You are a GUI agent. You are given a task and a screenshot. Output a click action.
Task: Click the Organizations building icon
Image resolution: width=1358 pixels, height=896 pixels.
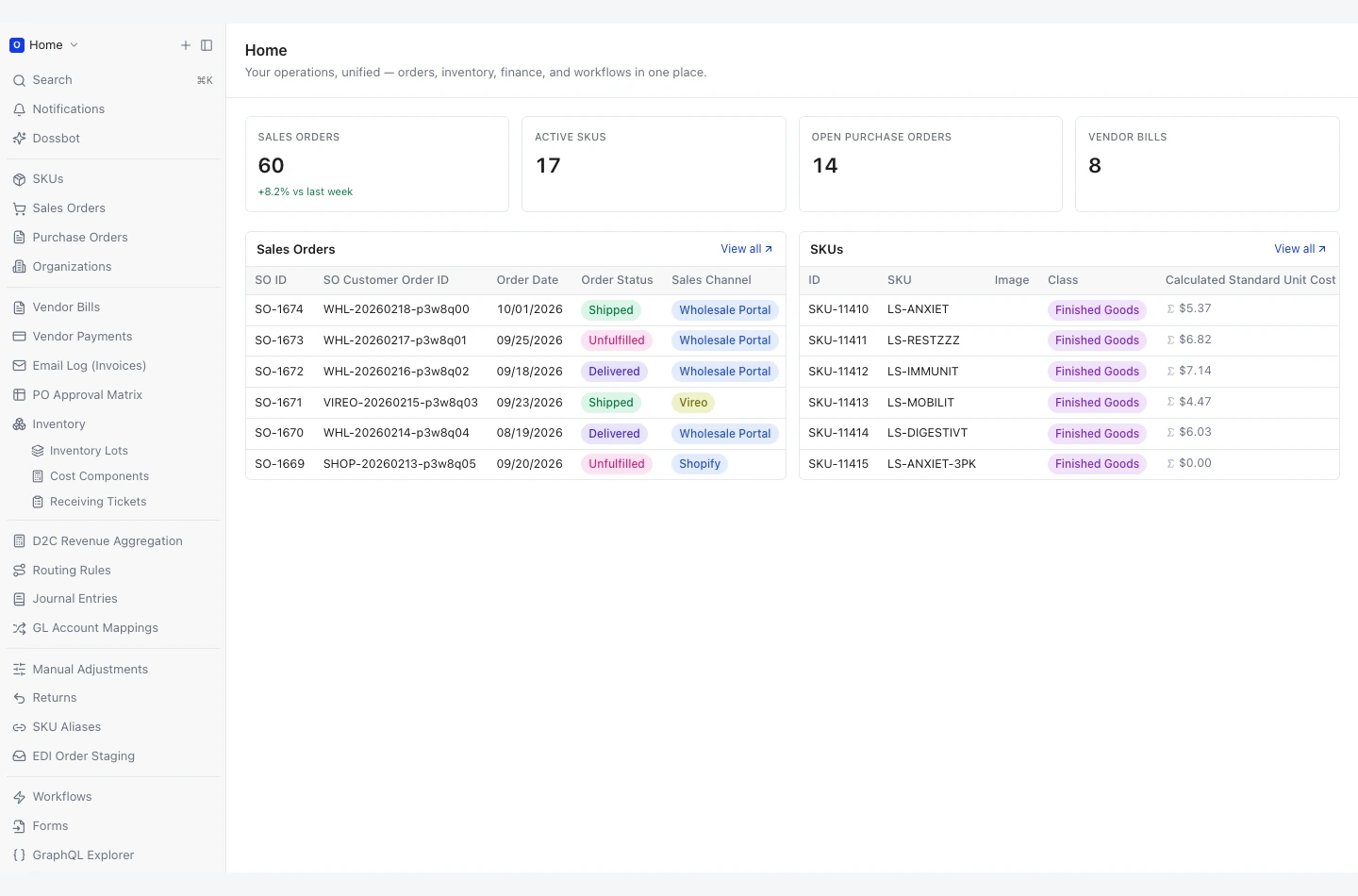pos(19,267)
